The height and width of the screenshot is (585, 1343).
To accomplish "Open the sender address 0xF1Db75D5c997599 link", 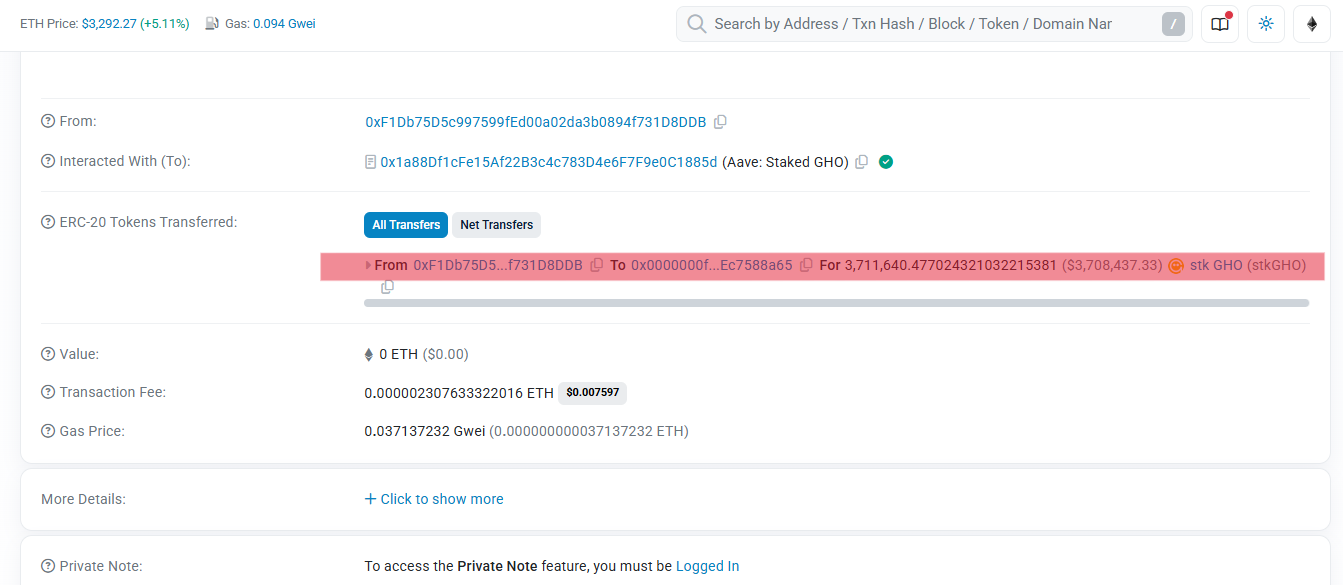I will pyautogui.click(x=535, y=122).
